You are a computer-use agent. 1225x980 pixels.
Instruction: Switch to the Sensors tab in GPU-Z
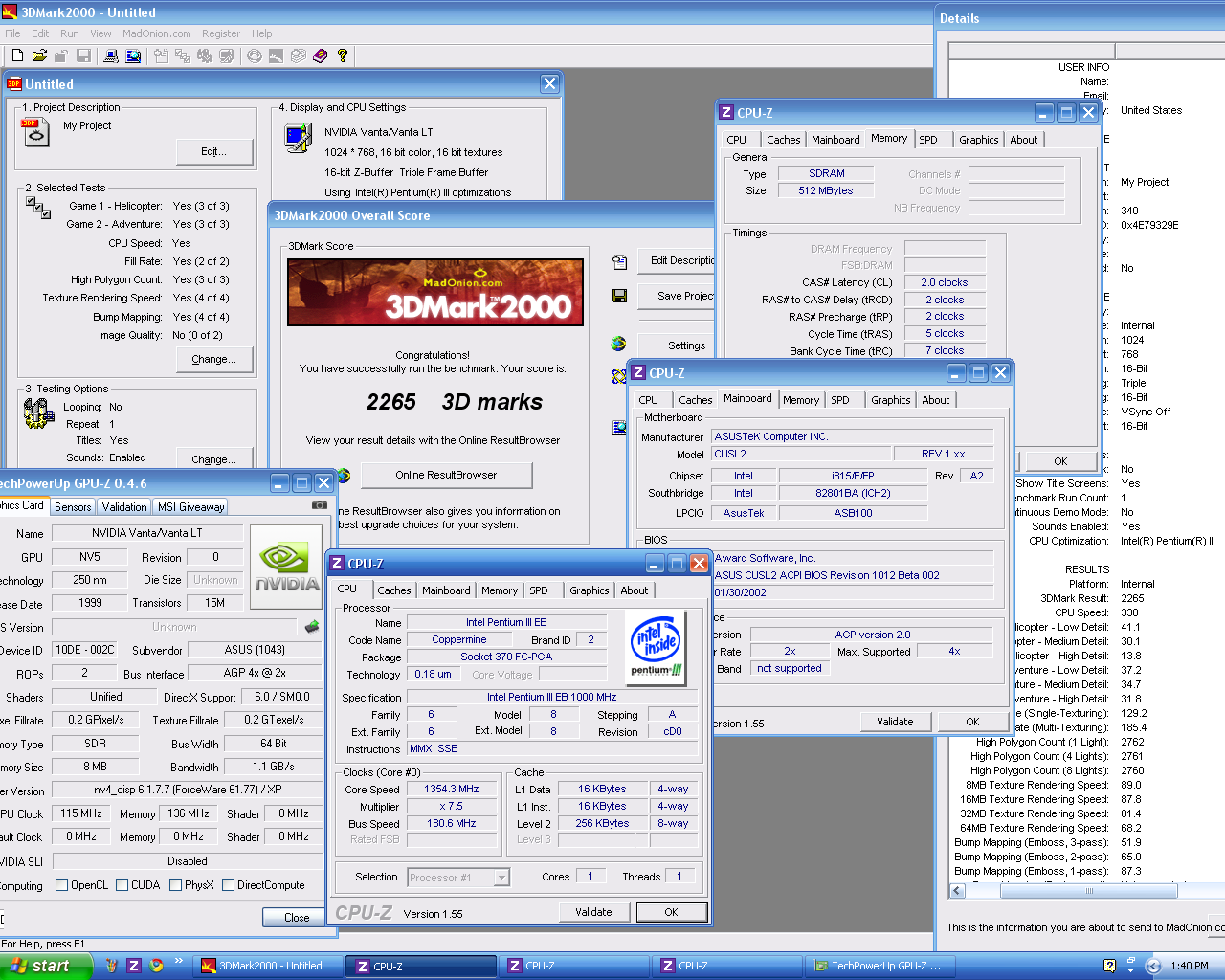[x=73, y=507]
